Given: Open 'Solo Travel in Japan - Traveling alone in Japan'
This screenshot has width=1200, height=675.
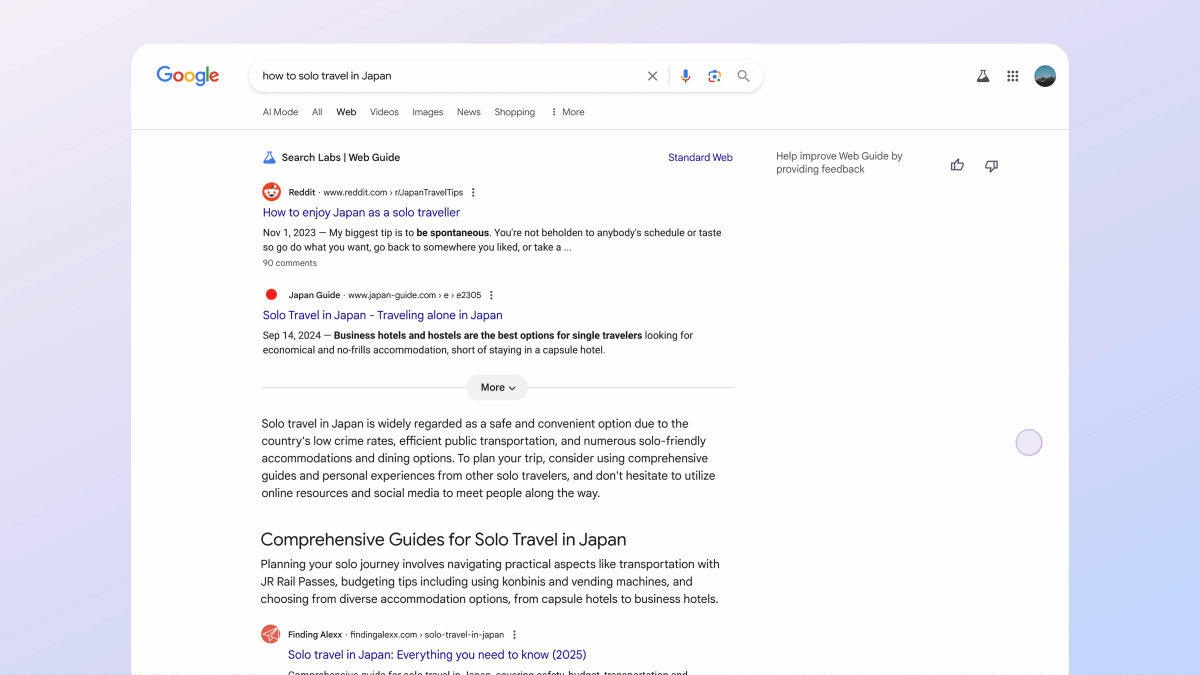Looking at the screenshot, I should 383,315.
